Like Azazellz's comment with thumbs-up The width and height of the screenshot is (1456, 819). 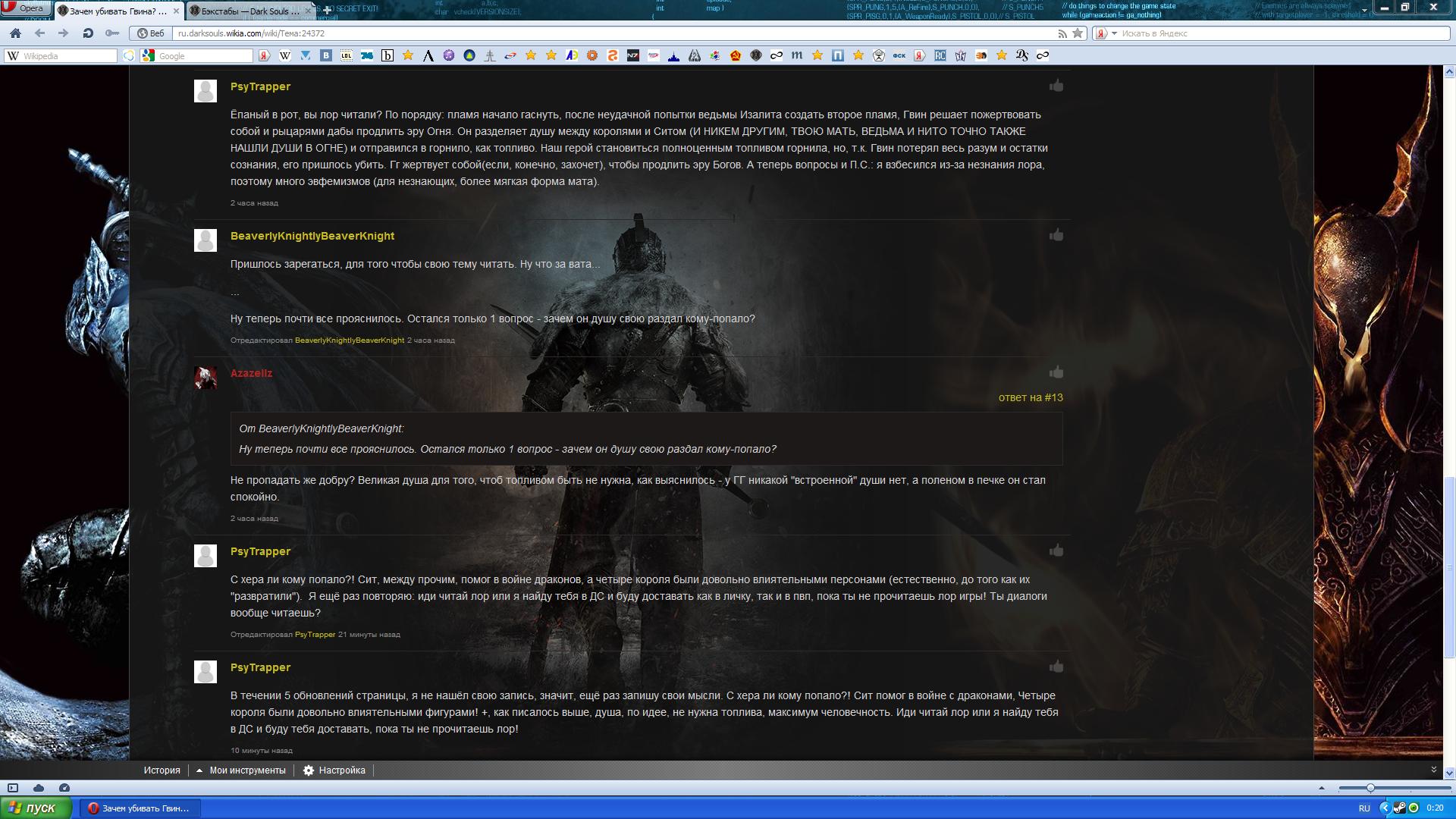pos(1056,372)
